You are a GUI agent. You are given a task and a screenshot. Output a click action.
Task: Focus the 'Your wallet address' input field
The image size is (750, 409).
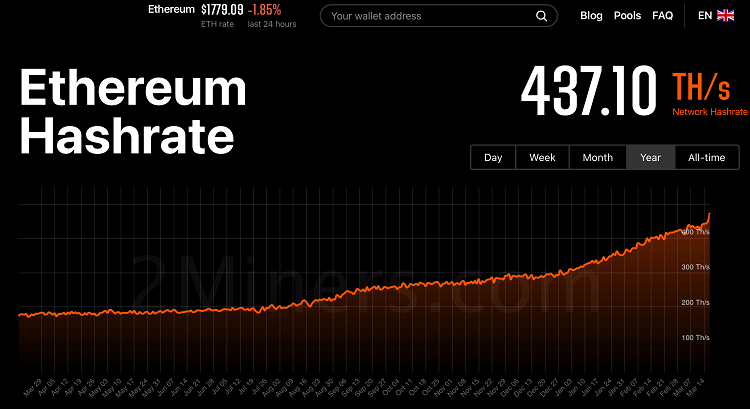[x=439, y=16]
